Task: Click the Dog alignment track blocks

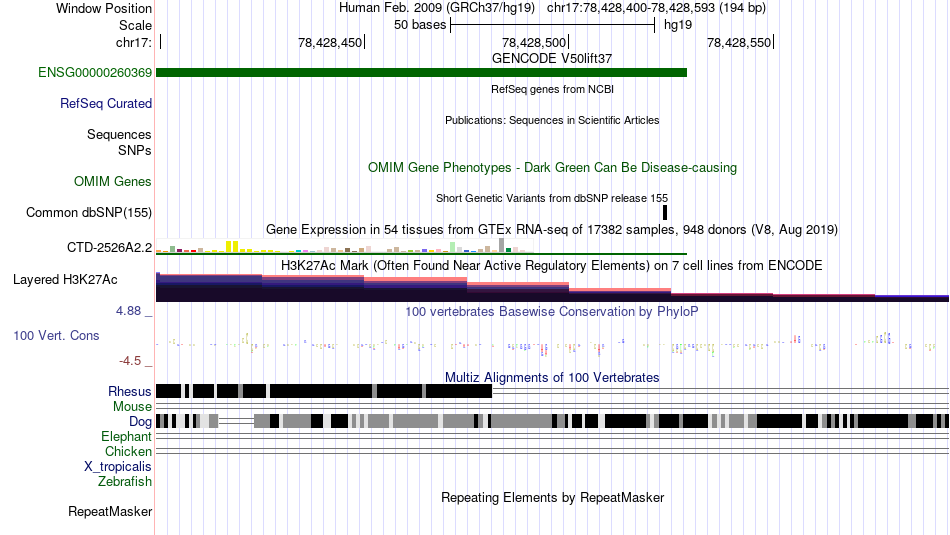Action: click(x=552, y=421)
